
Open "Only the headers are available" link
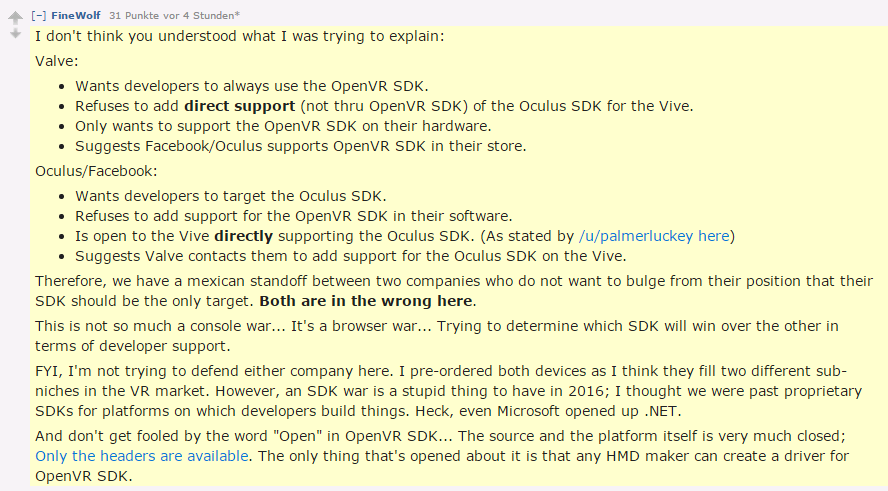pos(142,456)
